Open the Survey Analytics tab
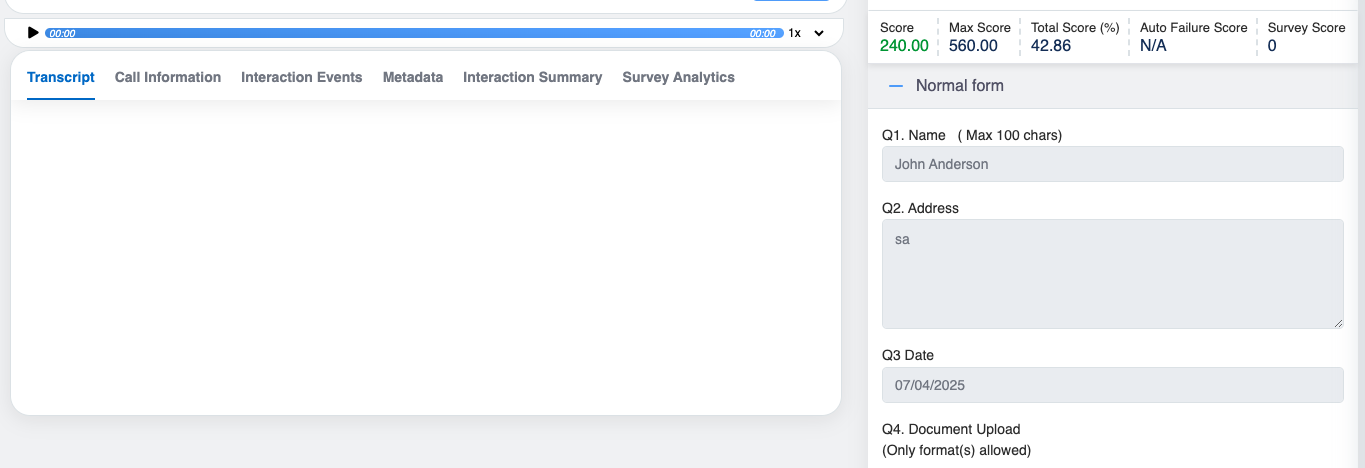This screenshot has width=1365, height=468. (678, 77)
